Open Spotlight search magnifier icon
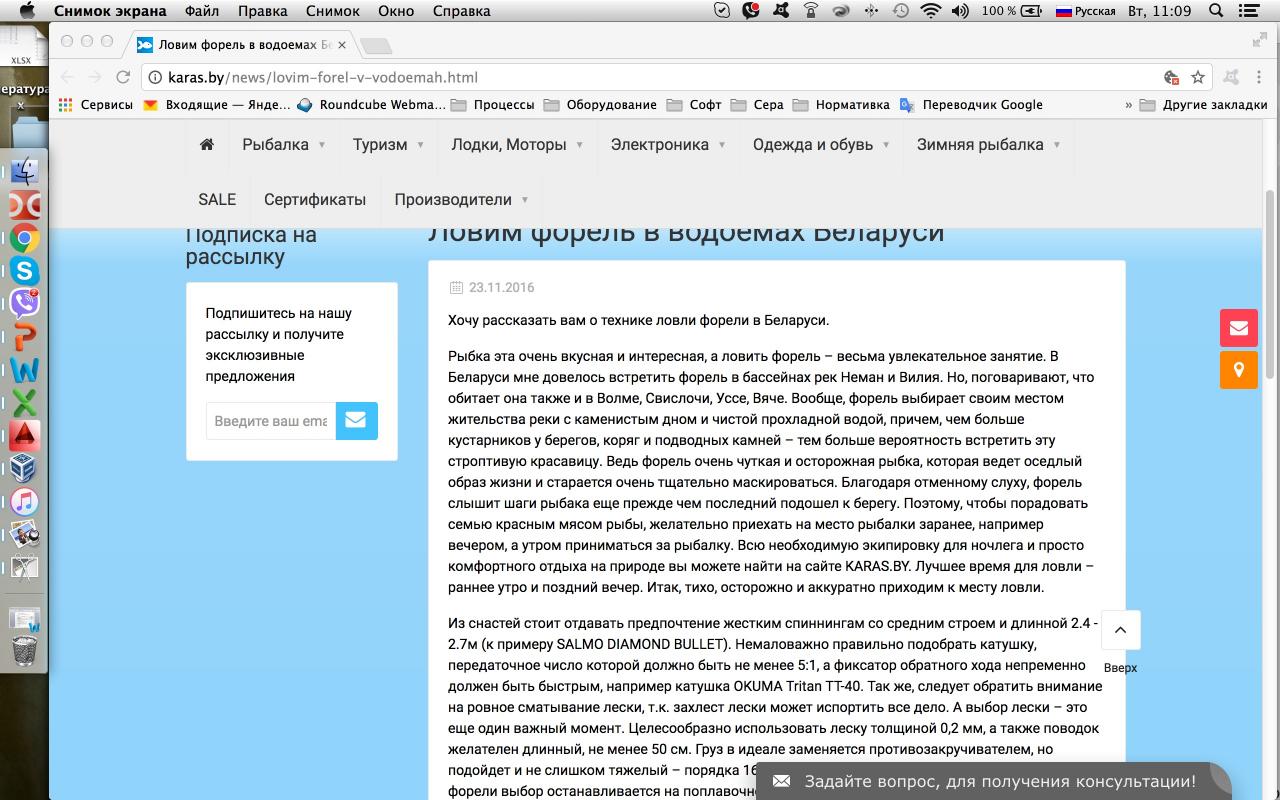1280x800 pixels. point(1217,11)
